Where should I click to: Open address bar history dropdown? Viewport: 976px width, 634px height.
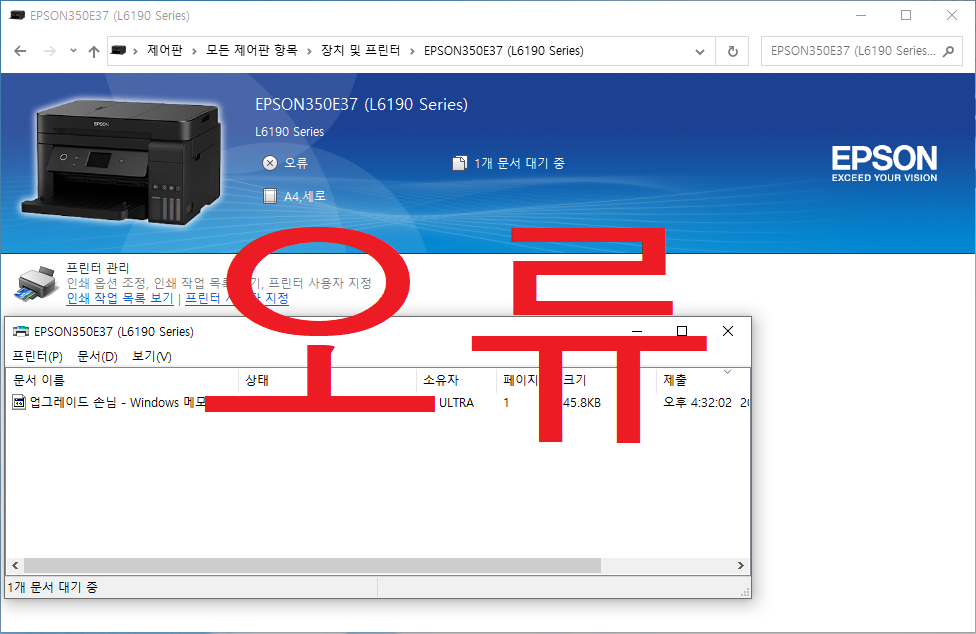click(700, 52)
